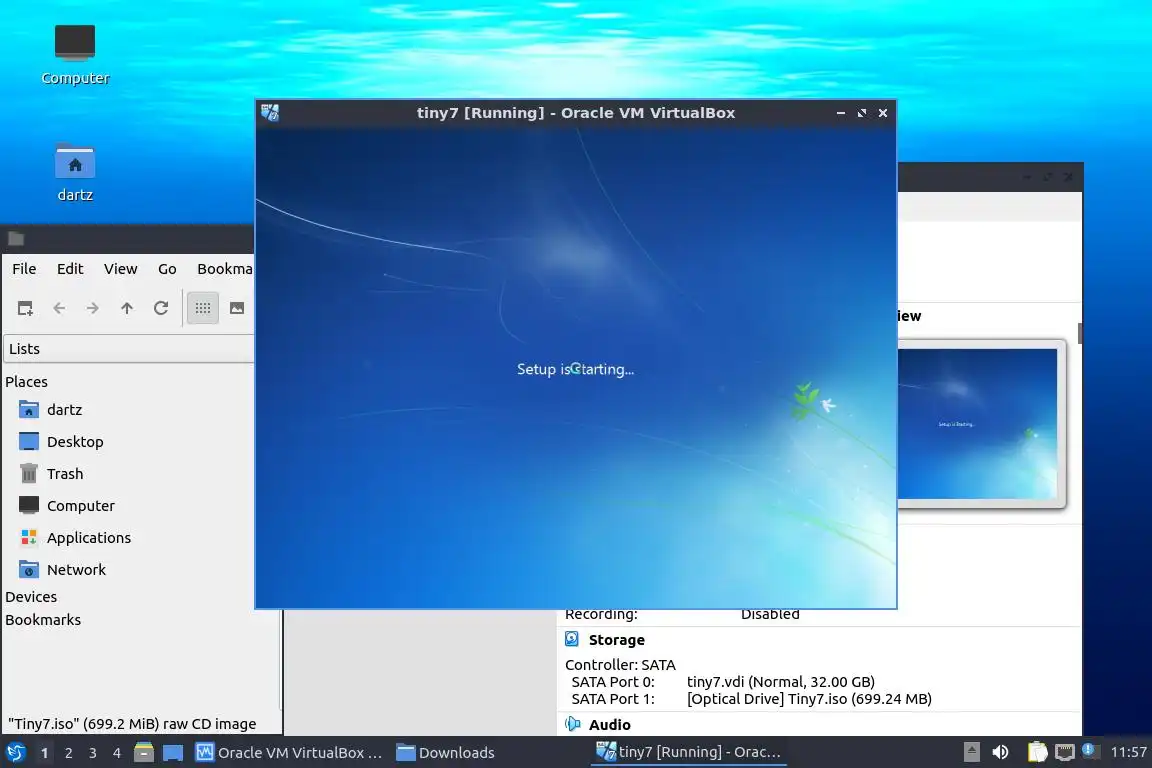Open the View menu in file manager

point(120,269)
